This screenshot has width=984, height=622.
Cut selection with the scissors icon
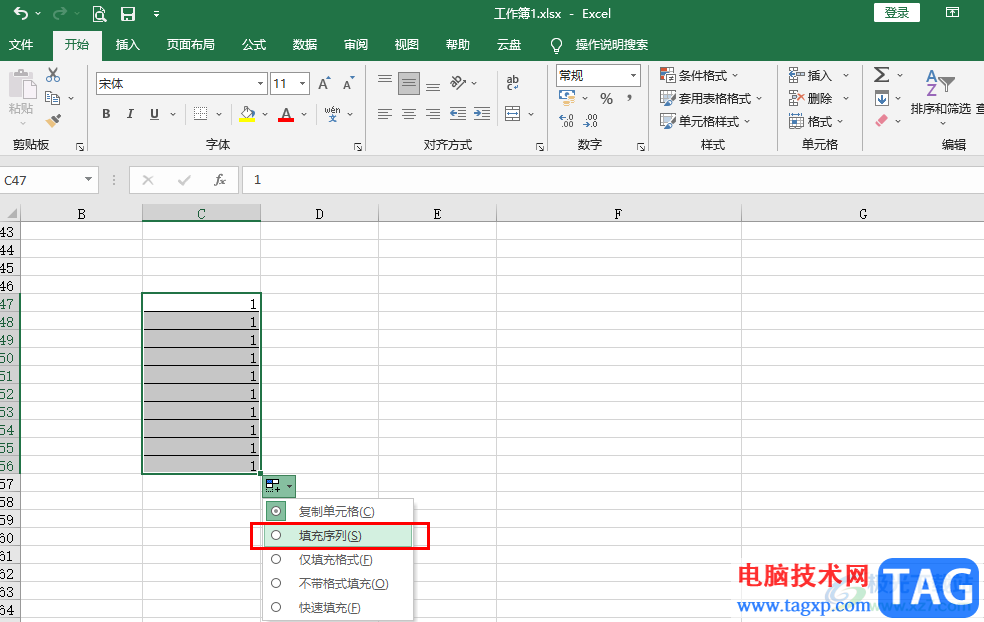click(53, 75)
